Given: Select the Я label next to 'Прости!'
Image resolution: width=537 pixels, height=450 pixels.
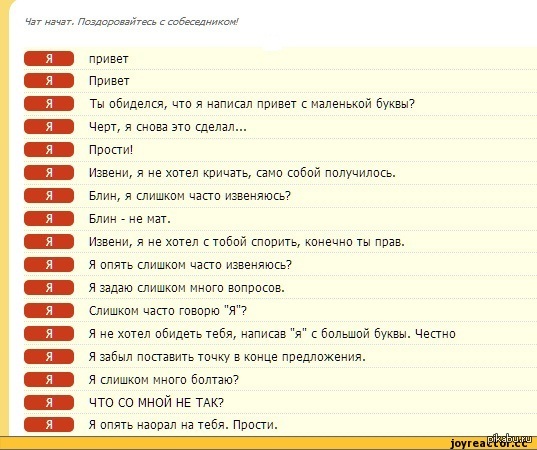Looking at the screenshot, I should [x=49, y=150].
